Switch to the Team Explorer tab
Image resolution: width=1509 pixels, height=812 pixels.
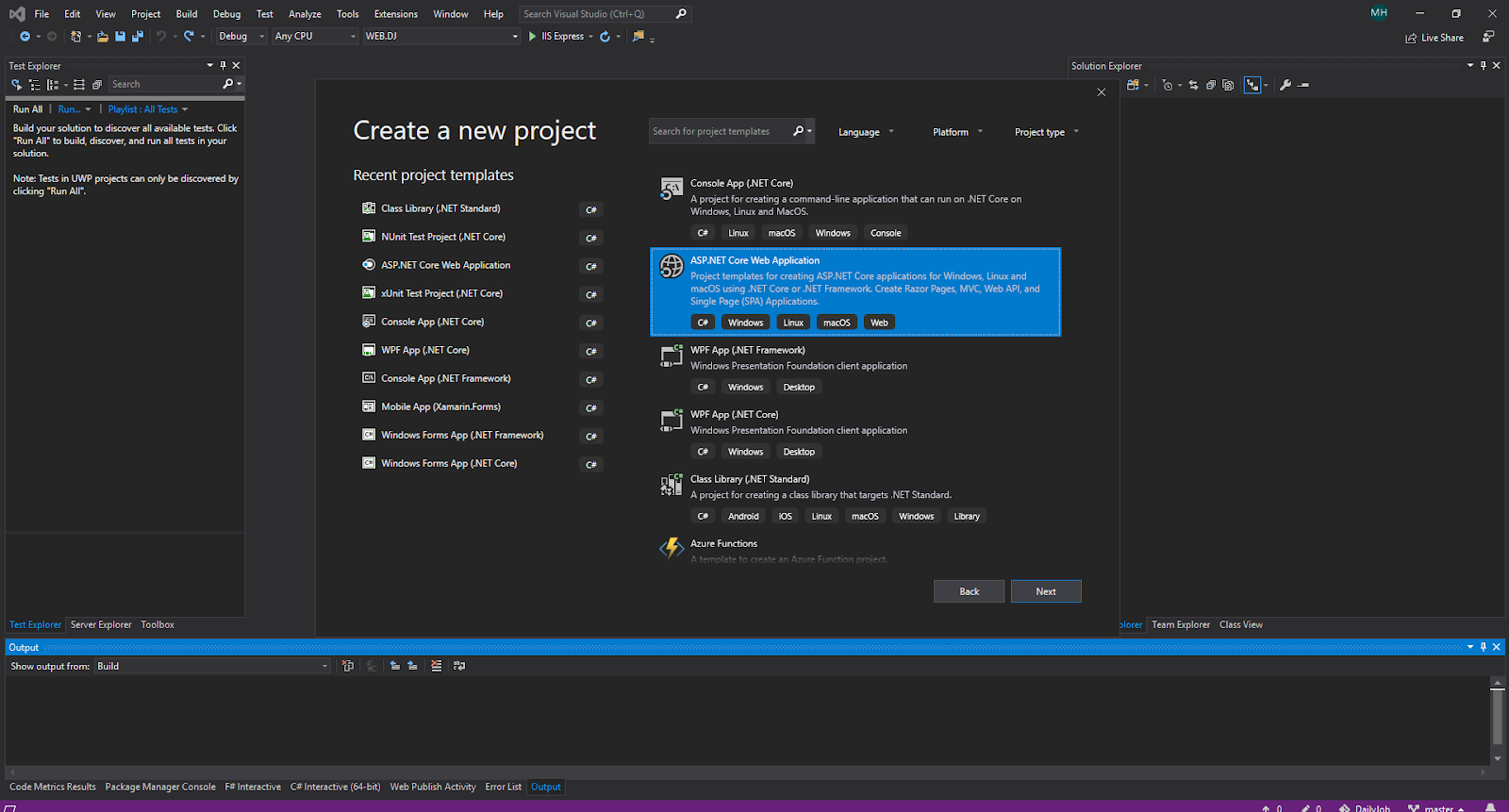[1180, 624]
